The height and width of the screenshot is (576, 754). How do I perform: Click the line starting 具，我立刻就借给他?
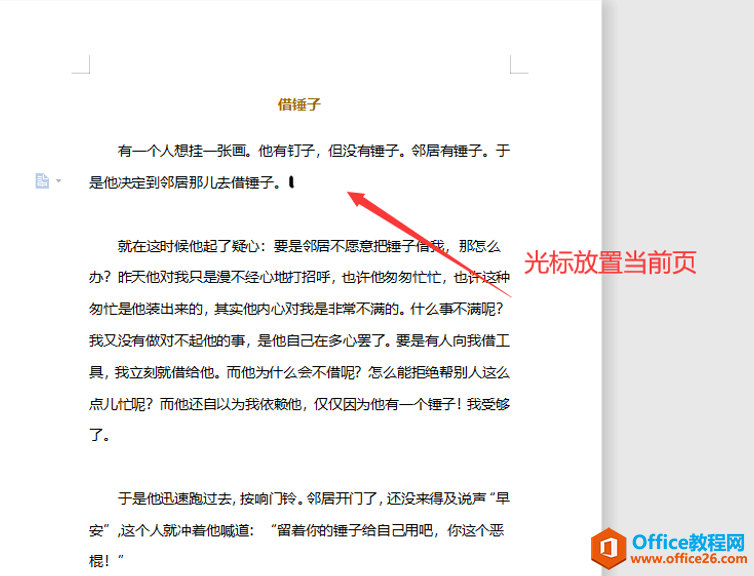(299, 372)
